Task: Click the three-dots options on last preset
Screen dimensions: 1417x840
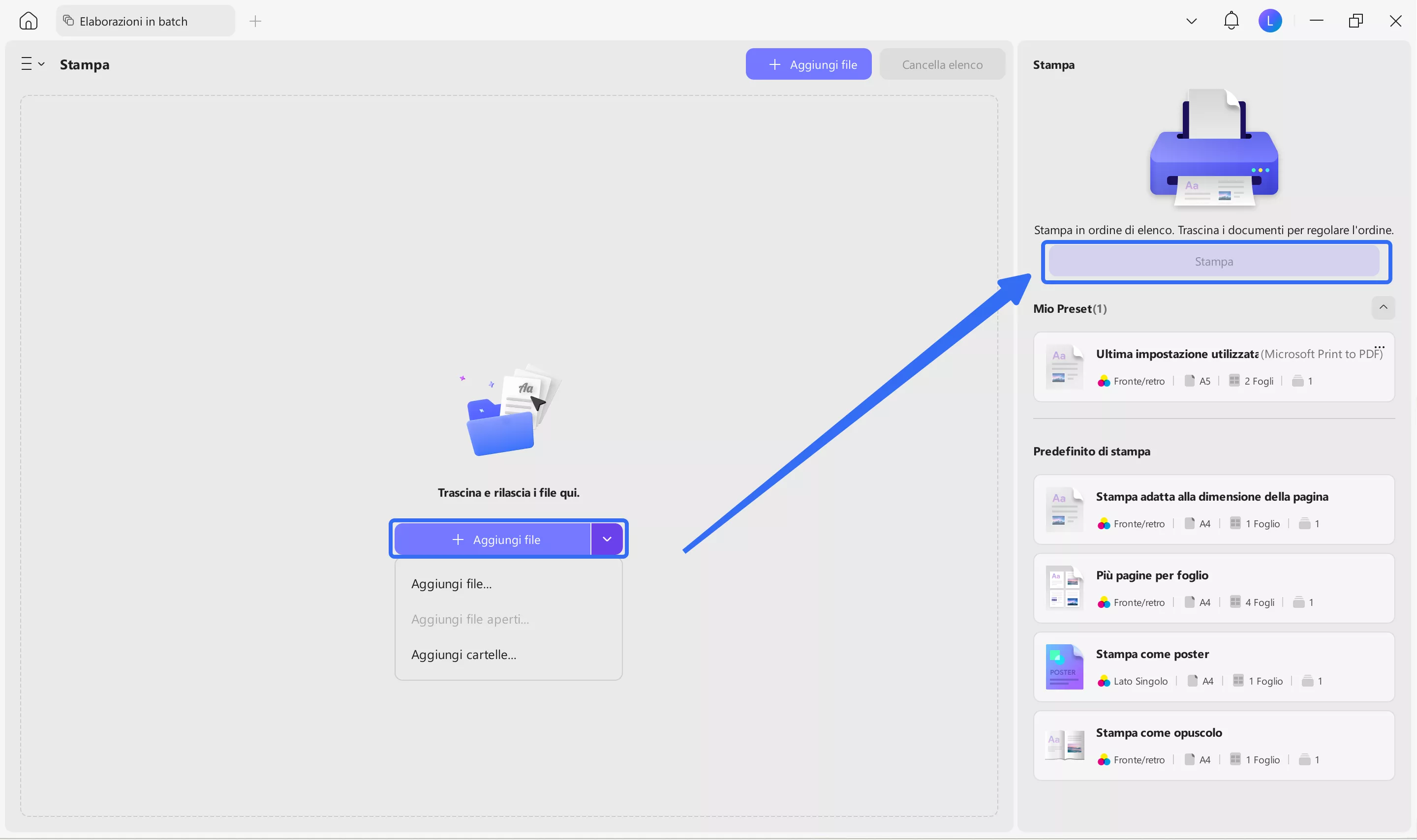Action: click(1379, 347)
